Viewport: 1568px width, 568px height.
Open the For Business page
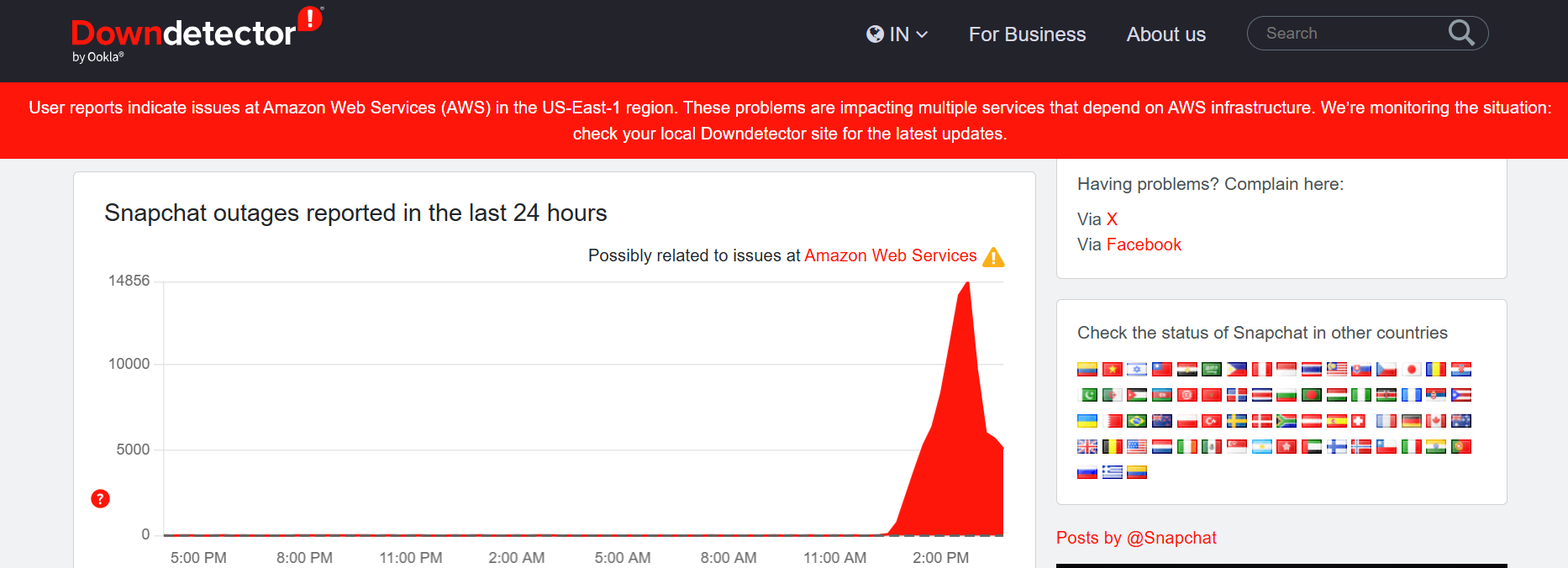click(x=1027, y=34)
